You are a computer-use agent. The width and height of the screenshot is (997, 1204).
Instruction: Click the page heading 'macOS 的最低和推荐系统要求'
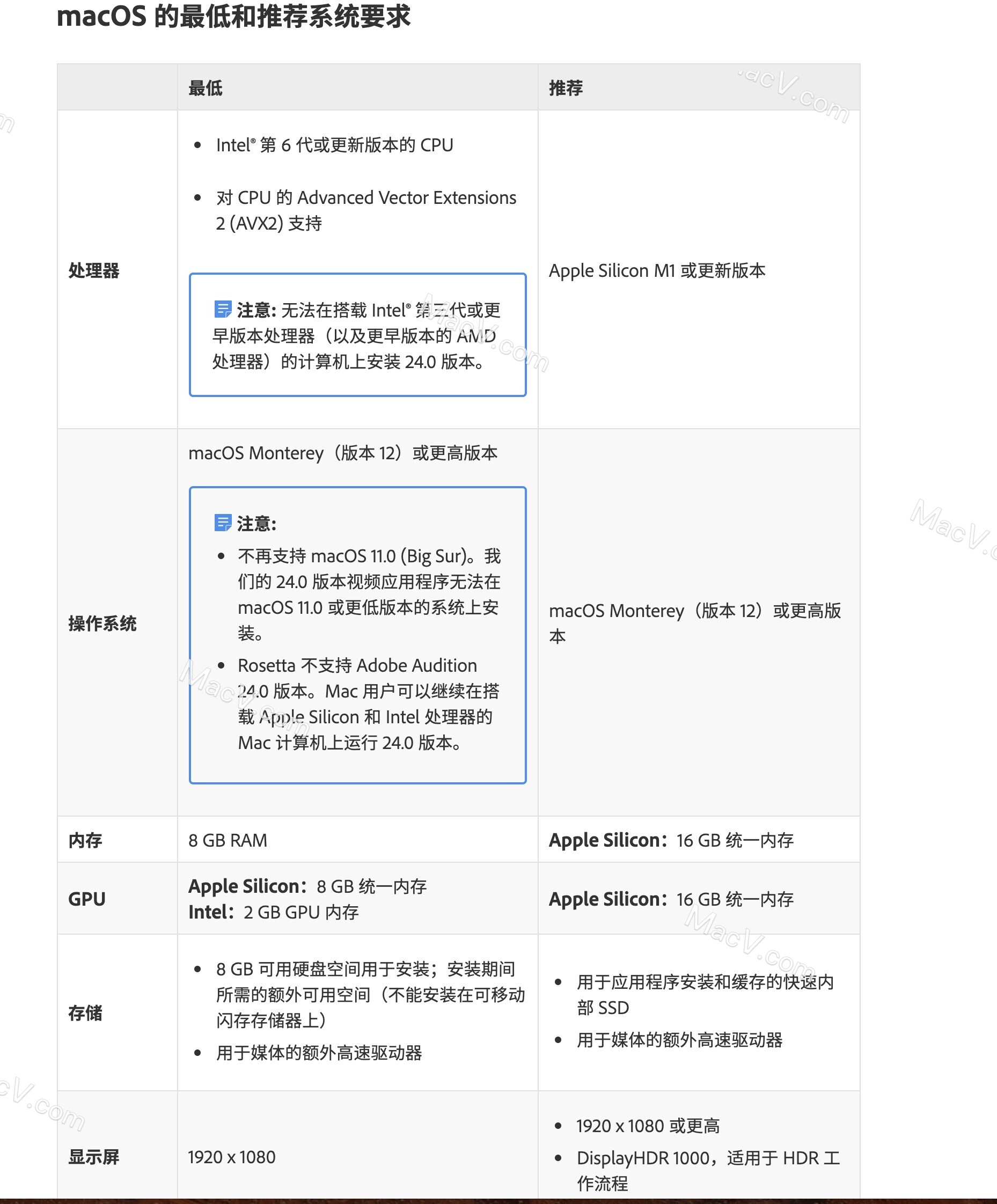tap(233, 16)
